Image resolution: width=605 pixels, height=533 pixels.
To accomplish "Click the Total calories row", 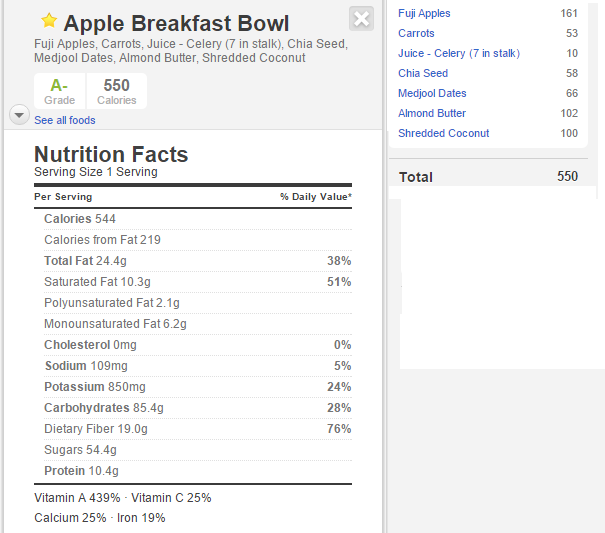I will click(x=488, y=177).
